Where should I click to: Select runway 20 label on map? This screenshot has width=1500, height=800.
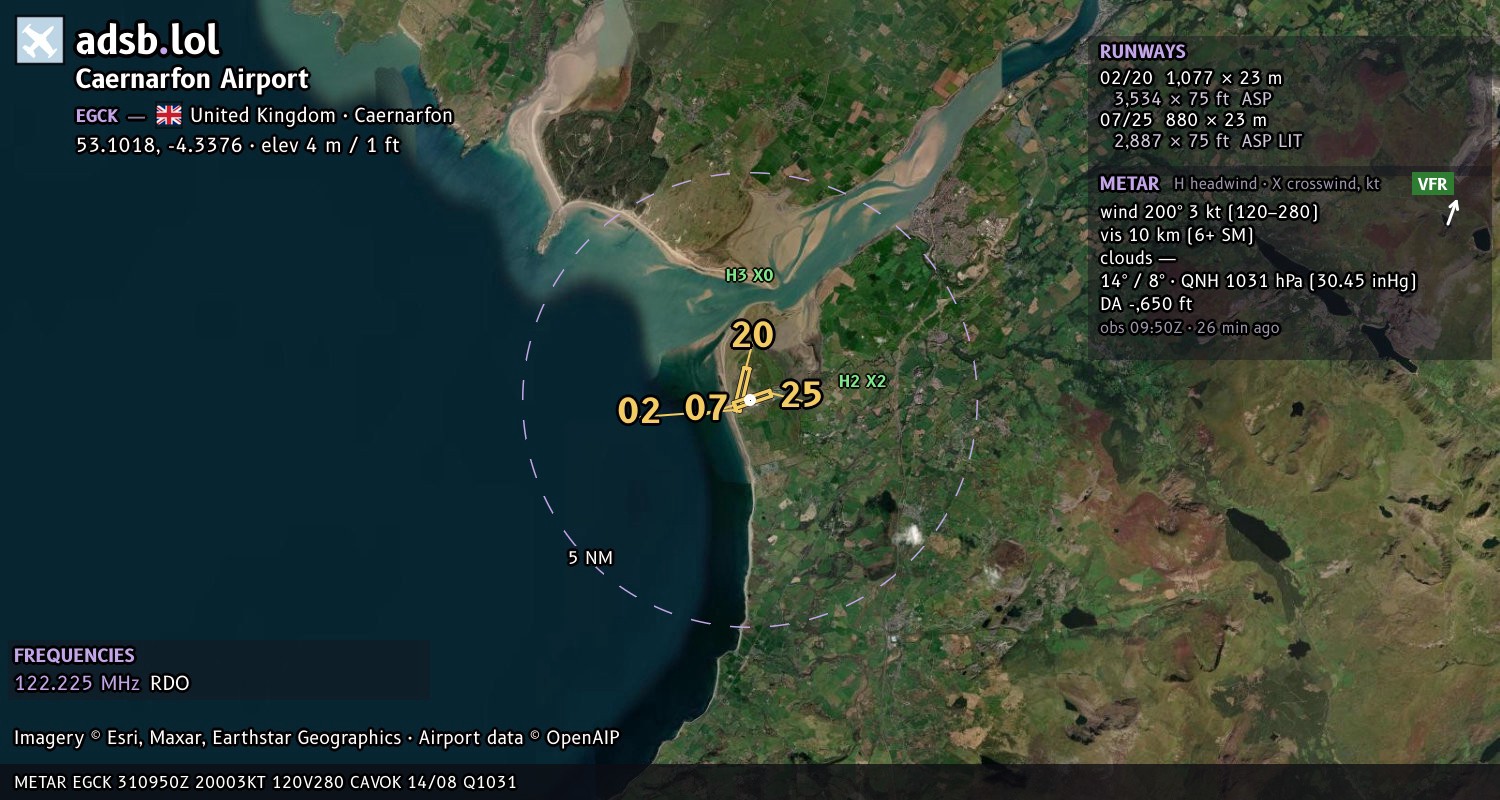pyautogui.click(x=752, y=336)
